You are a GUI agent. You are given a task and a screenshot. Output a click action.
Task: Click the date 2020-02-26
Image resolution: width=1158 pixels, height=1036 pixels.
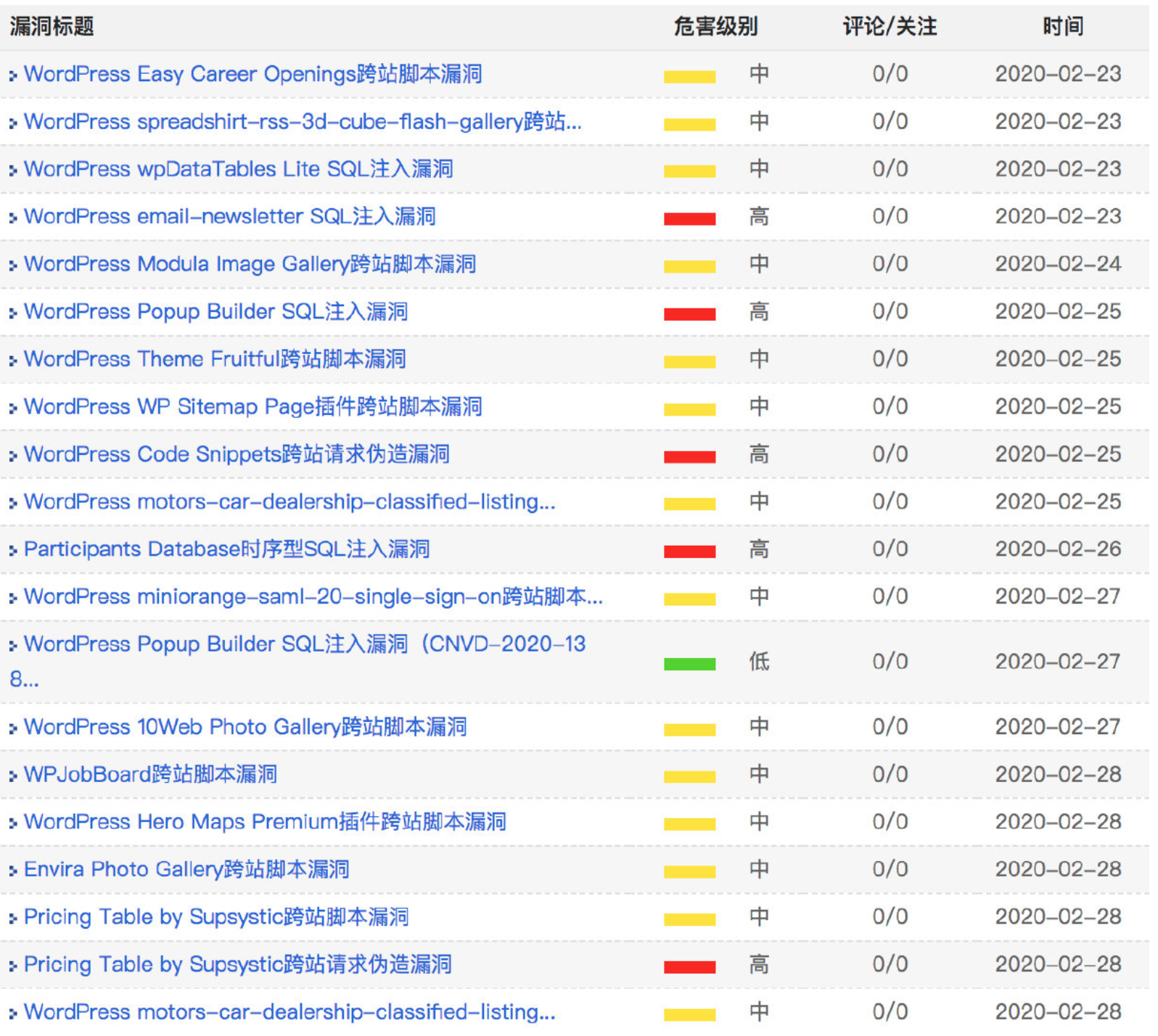(1058, 549)
